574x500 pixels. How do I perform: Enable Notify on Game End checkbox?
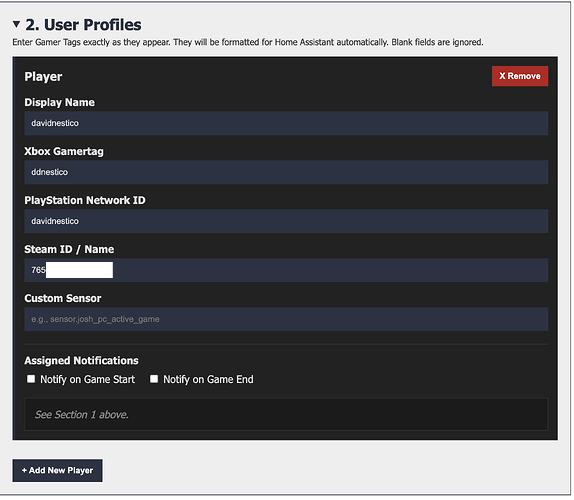pos(154,380)
